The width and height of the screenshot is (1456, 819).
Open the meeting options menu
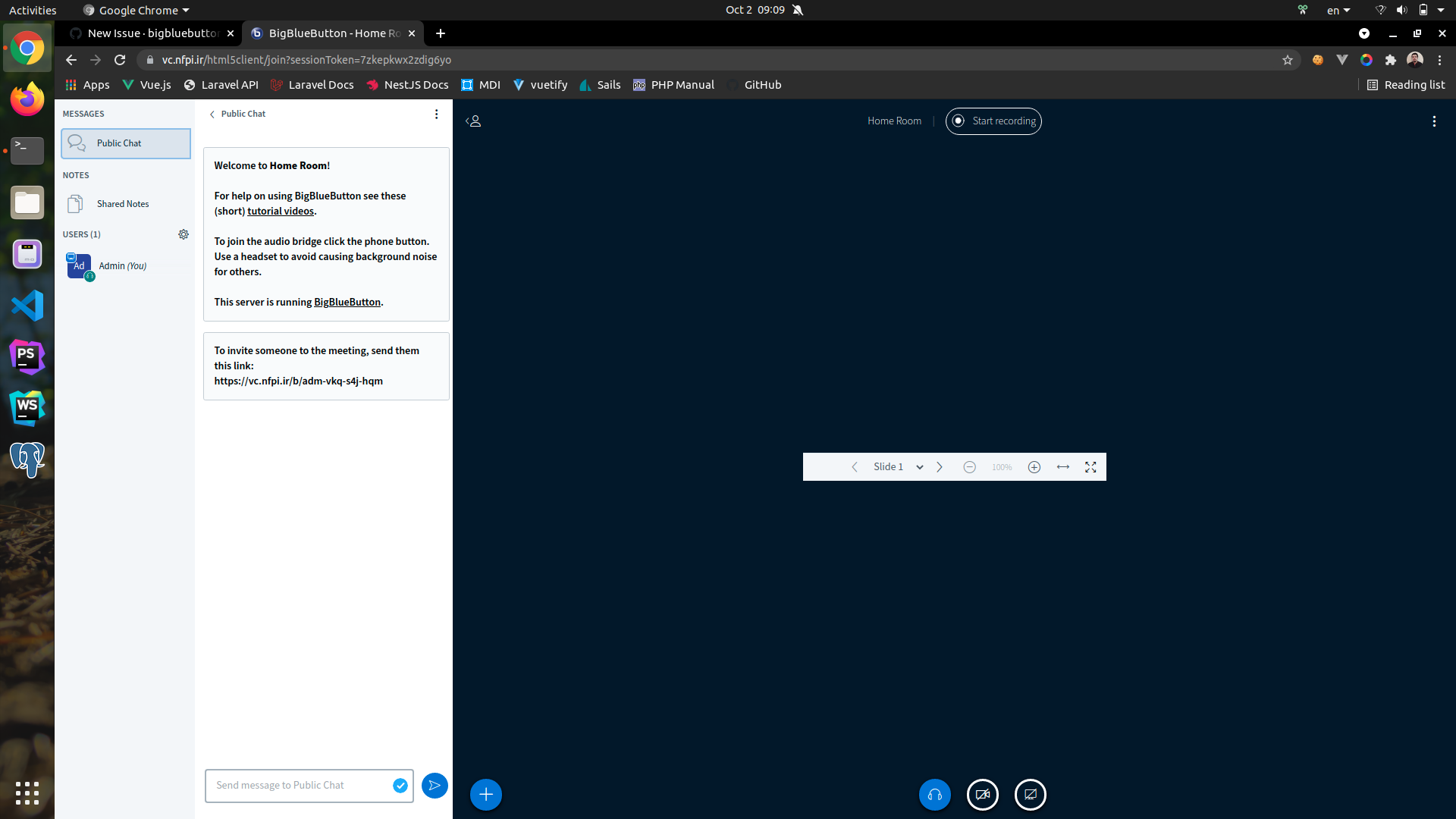pyautogui.click(x=1434, y=121)
